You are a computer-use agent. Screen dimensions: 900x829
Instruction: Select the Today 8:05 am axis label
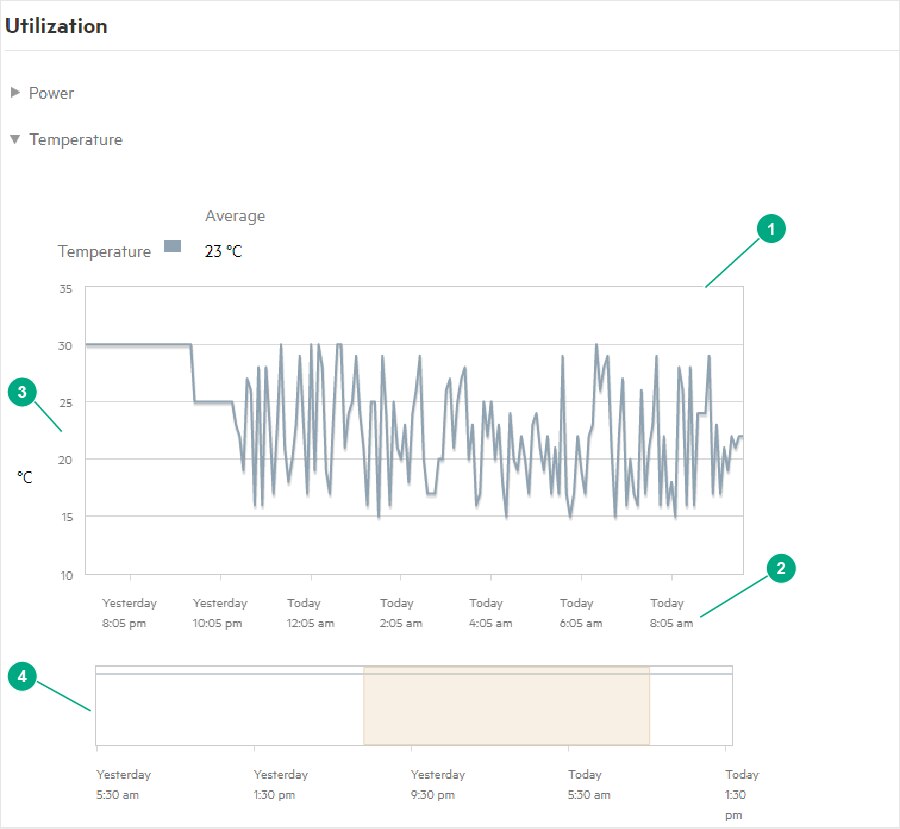[671, 613]
